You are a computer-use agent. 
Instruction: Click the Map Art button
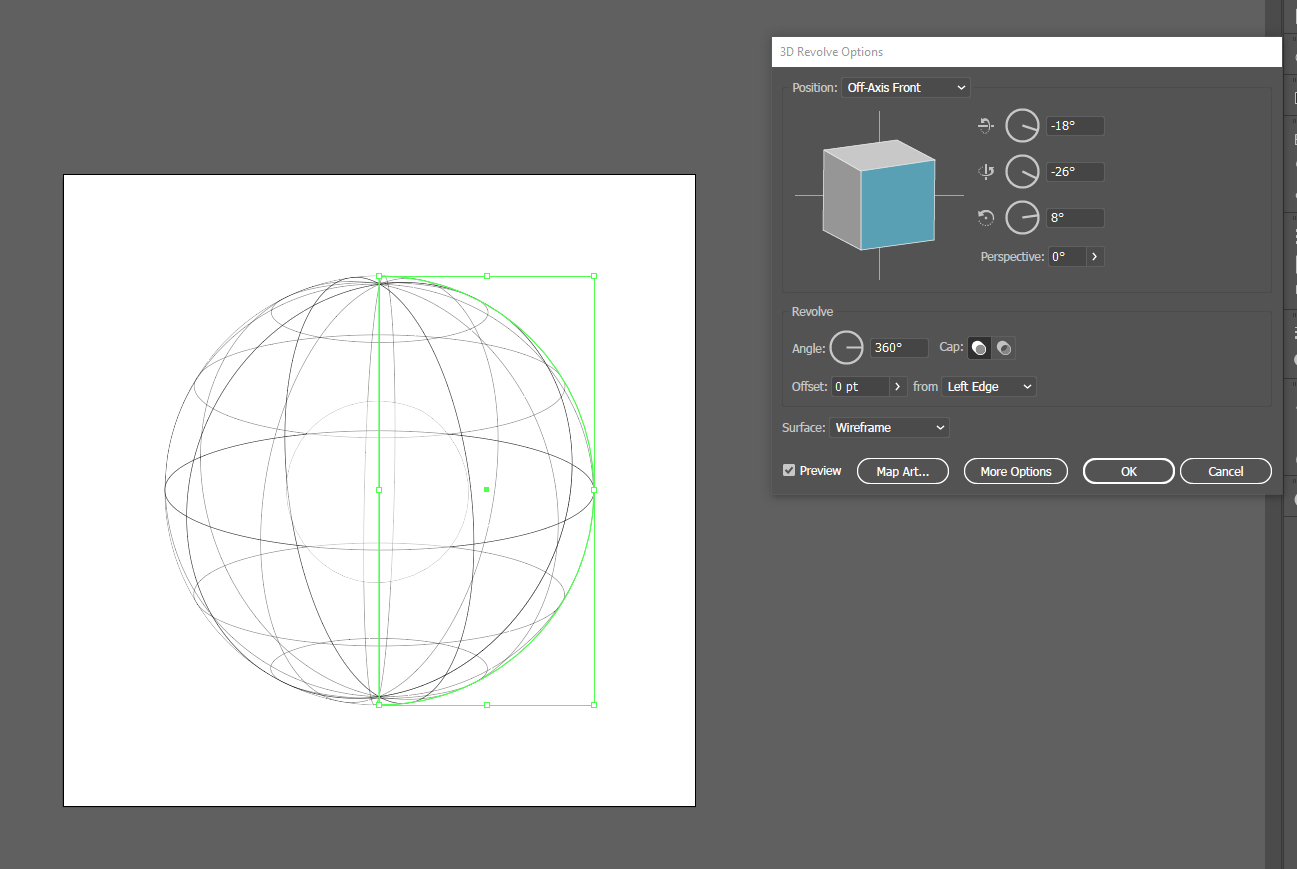(902, 471)
